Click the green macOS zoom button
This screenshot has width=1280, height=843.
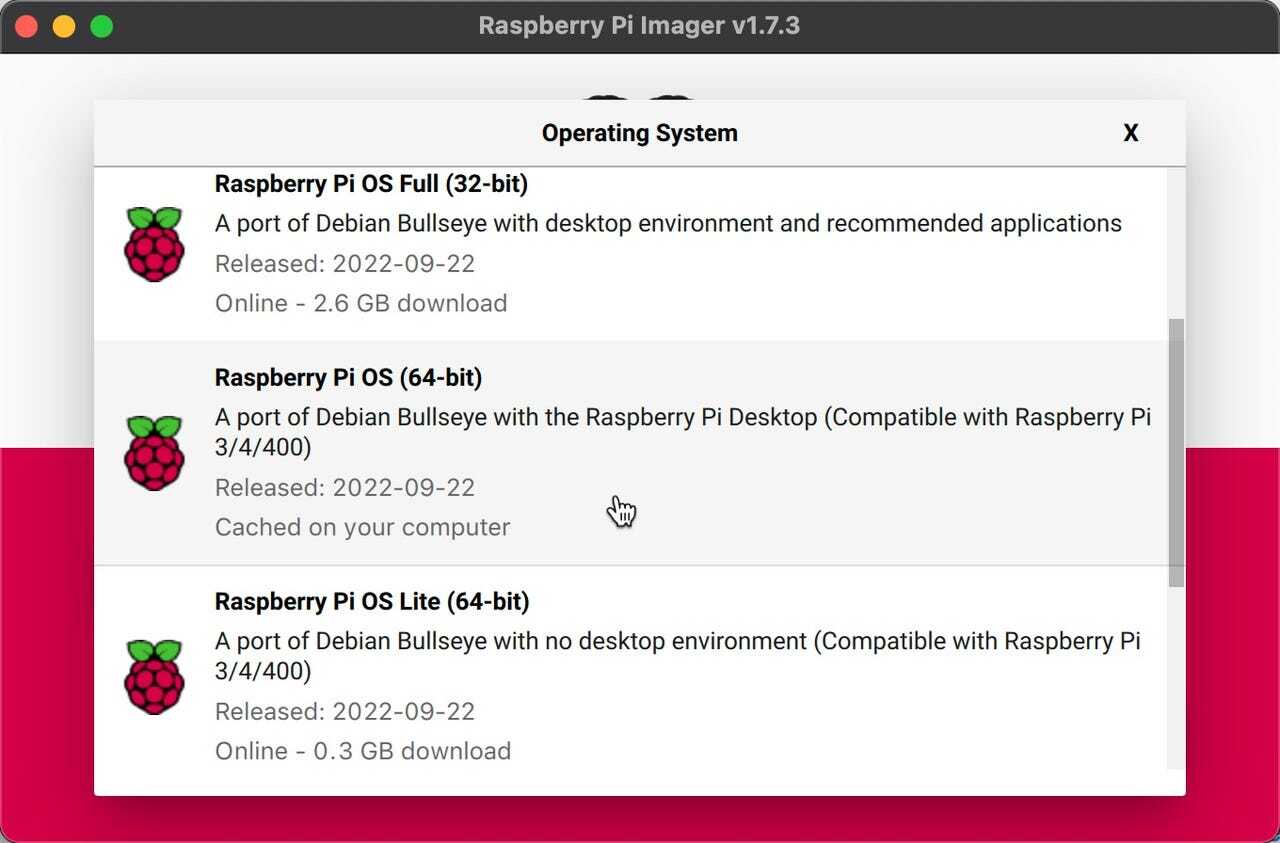pos(101,26)
